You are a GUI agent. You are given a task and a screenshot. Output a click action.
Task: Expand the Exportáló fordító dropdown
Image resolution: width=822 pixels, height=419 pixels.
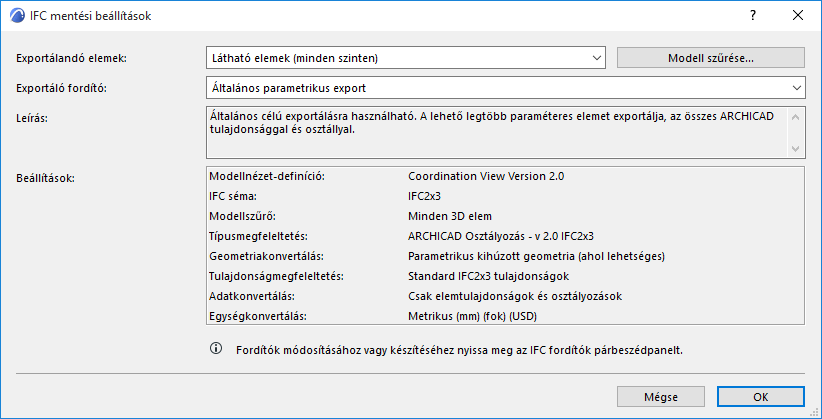click(505, 88)
